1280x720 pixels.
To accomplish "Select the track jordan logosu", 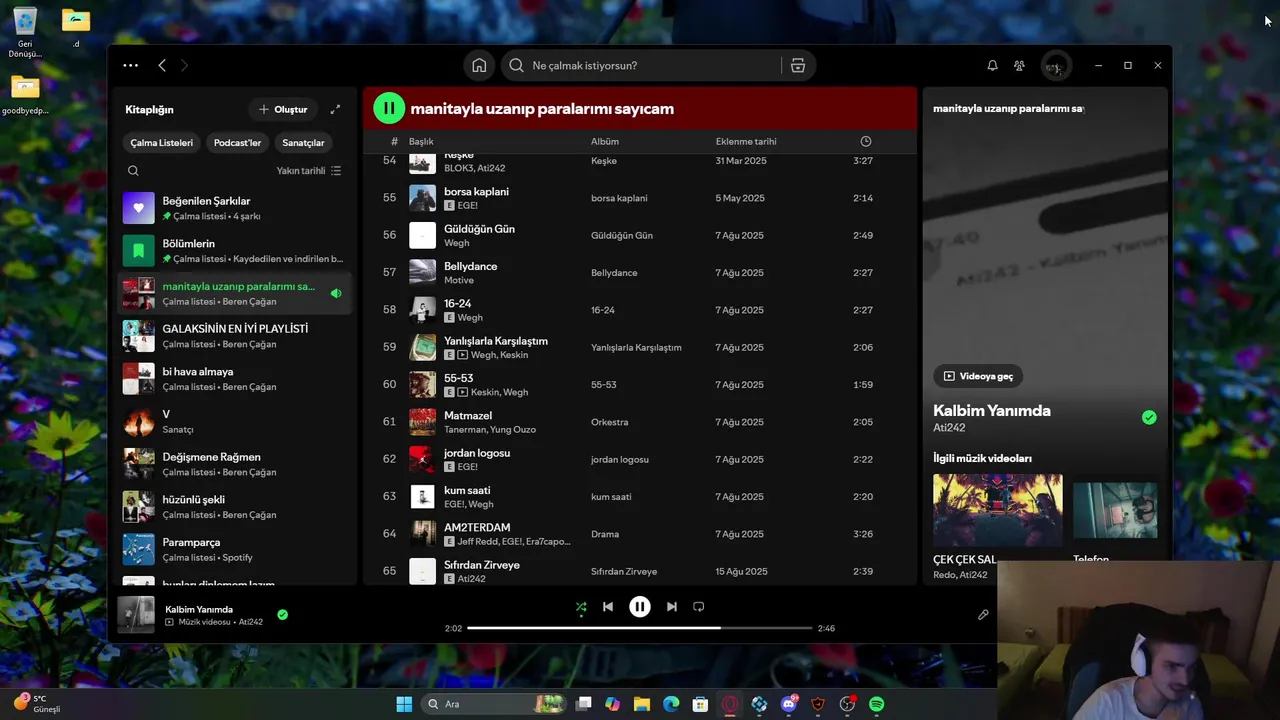I will click(x=640, y=459).
